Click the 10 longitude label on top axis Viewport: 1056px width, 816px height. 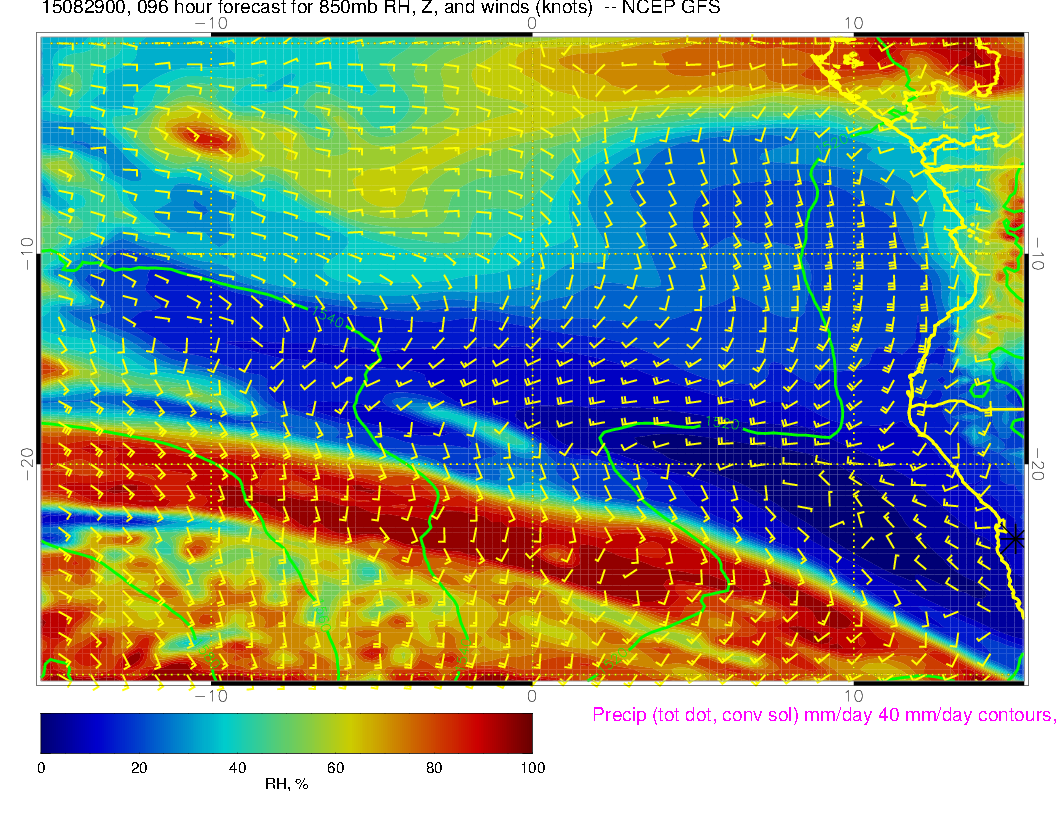coord(853,24)
